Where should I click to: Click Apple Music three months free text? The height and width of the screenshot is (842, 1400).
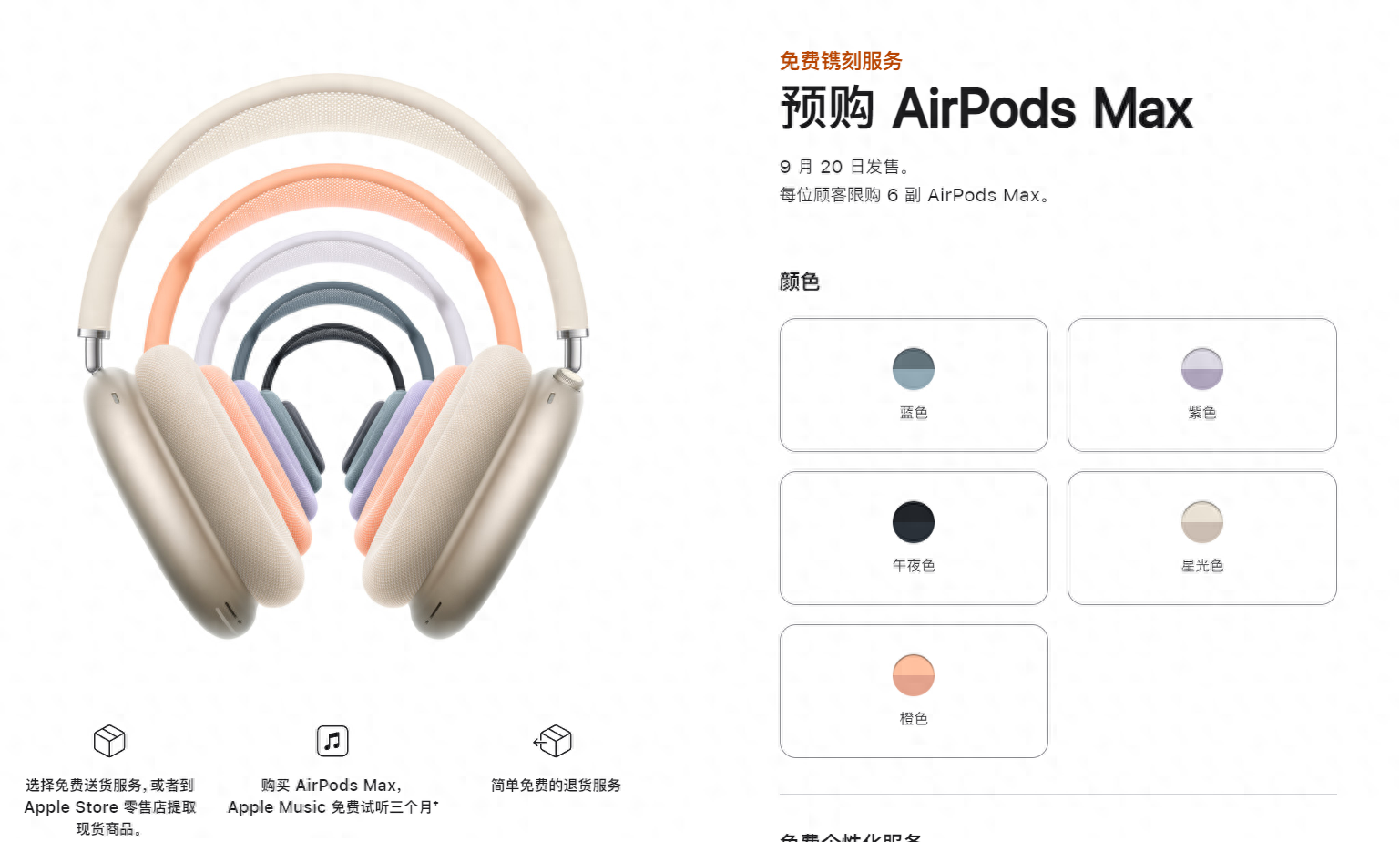tap(332, 796)
